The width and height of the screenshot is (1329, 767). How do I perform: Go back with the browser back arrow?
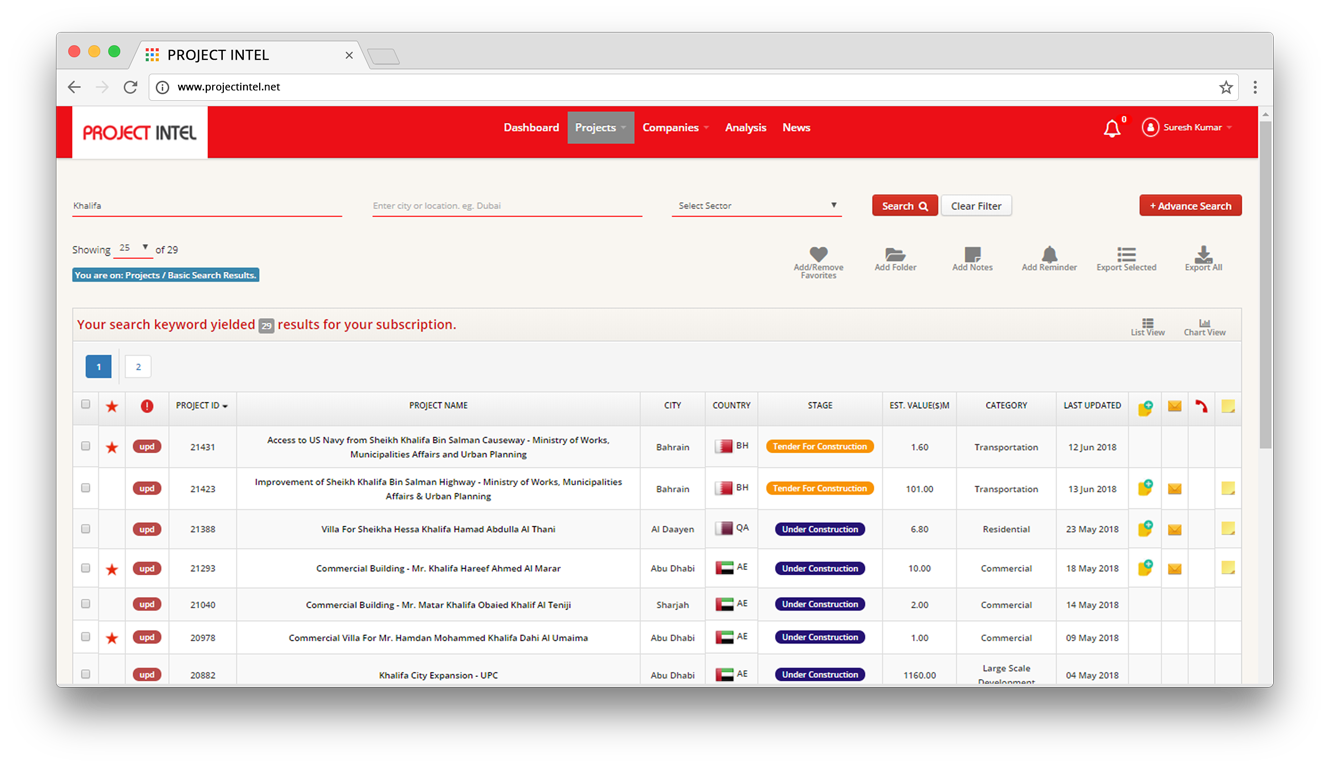click(74, 87)
